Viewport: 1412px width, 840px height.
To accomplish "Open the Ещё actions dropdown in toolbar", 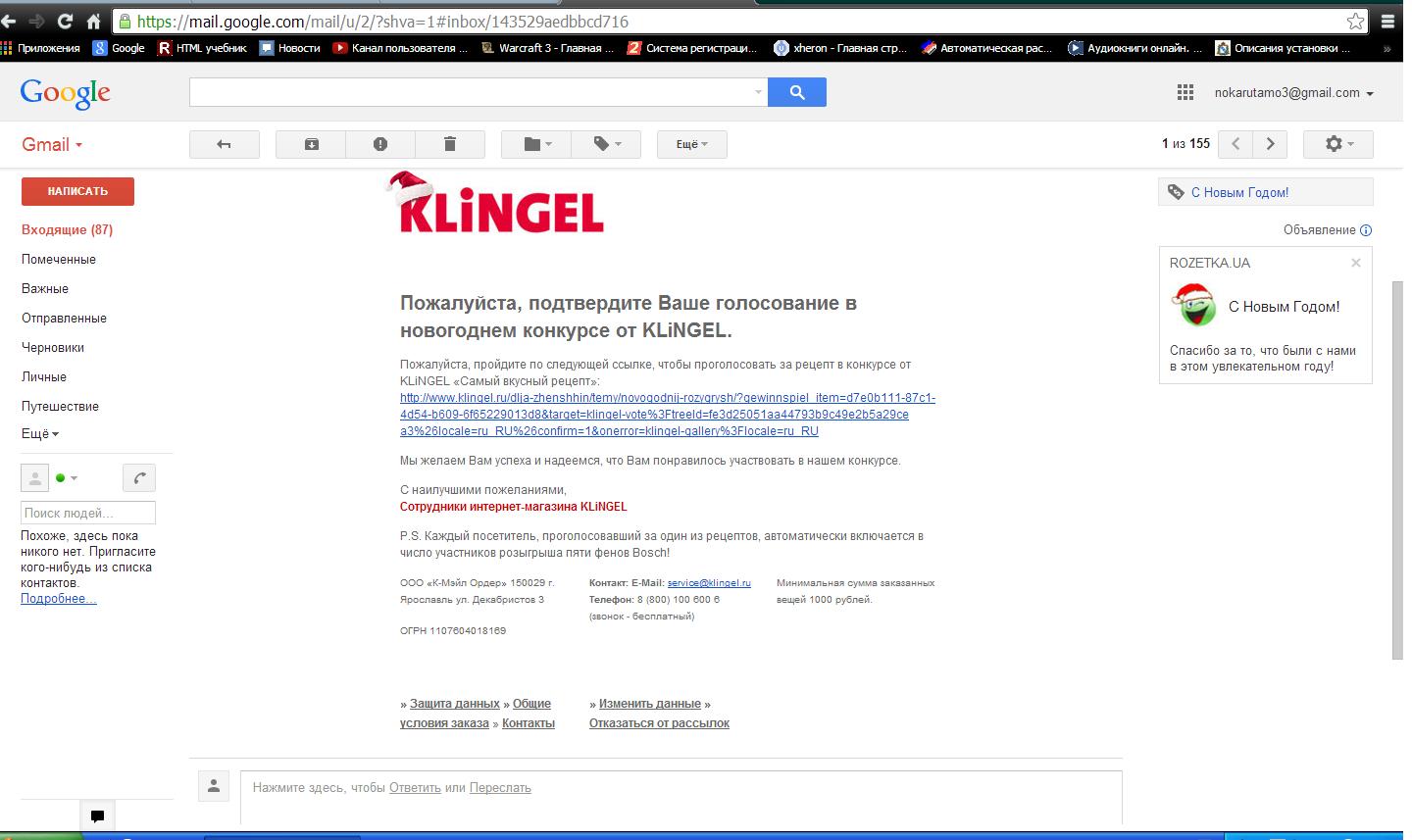I will coord(692,144).
